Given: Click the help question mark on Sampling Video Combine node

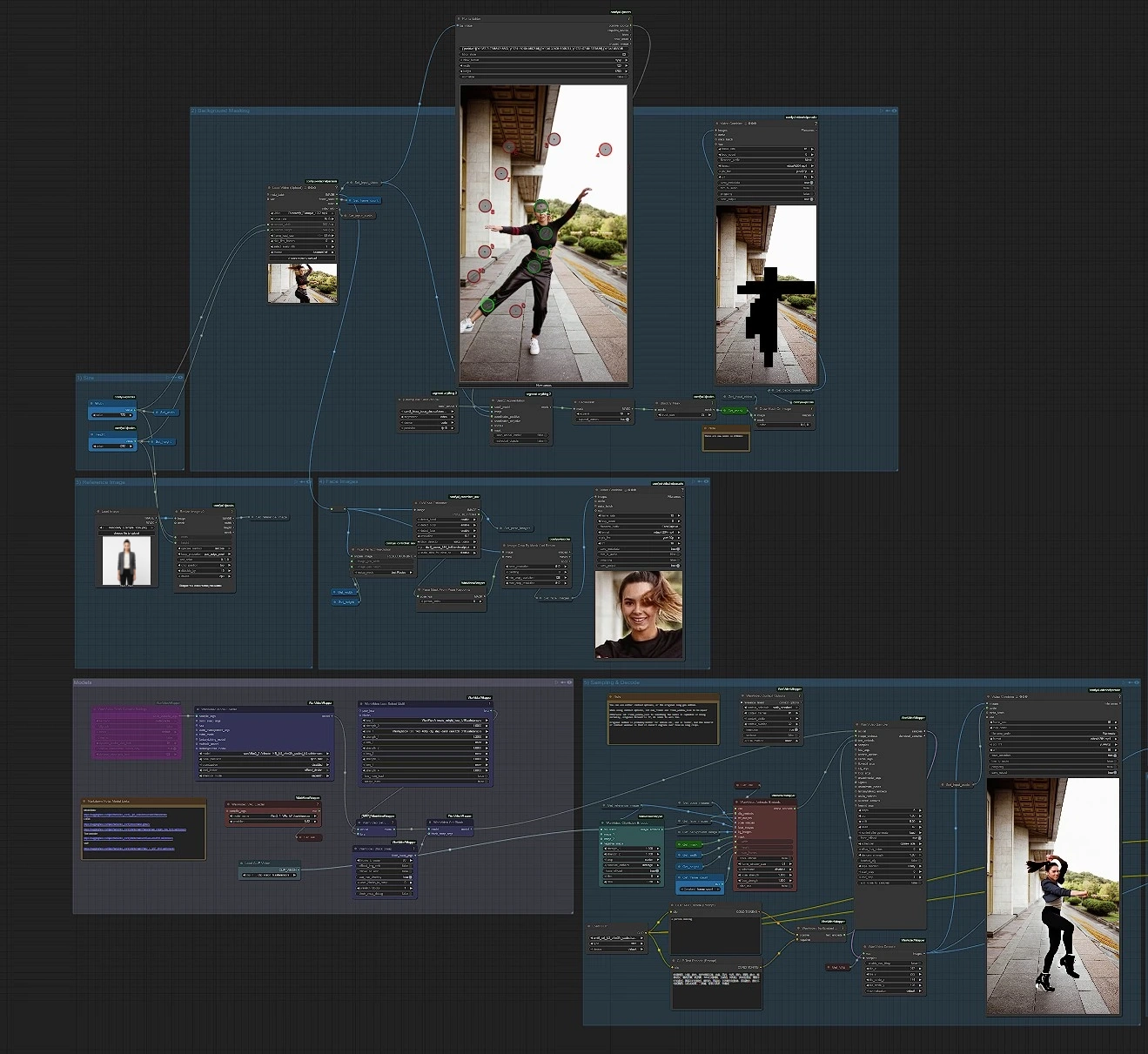Looking at the screenshot, I should coord(1118,696).
